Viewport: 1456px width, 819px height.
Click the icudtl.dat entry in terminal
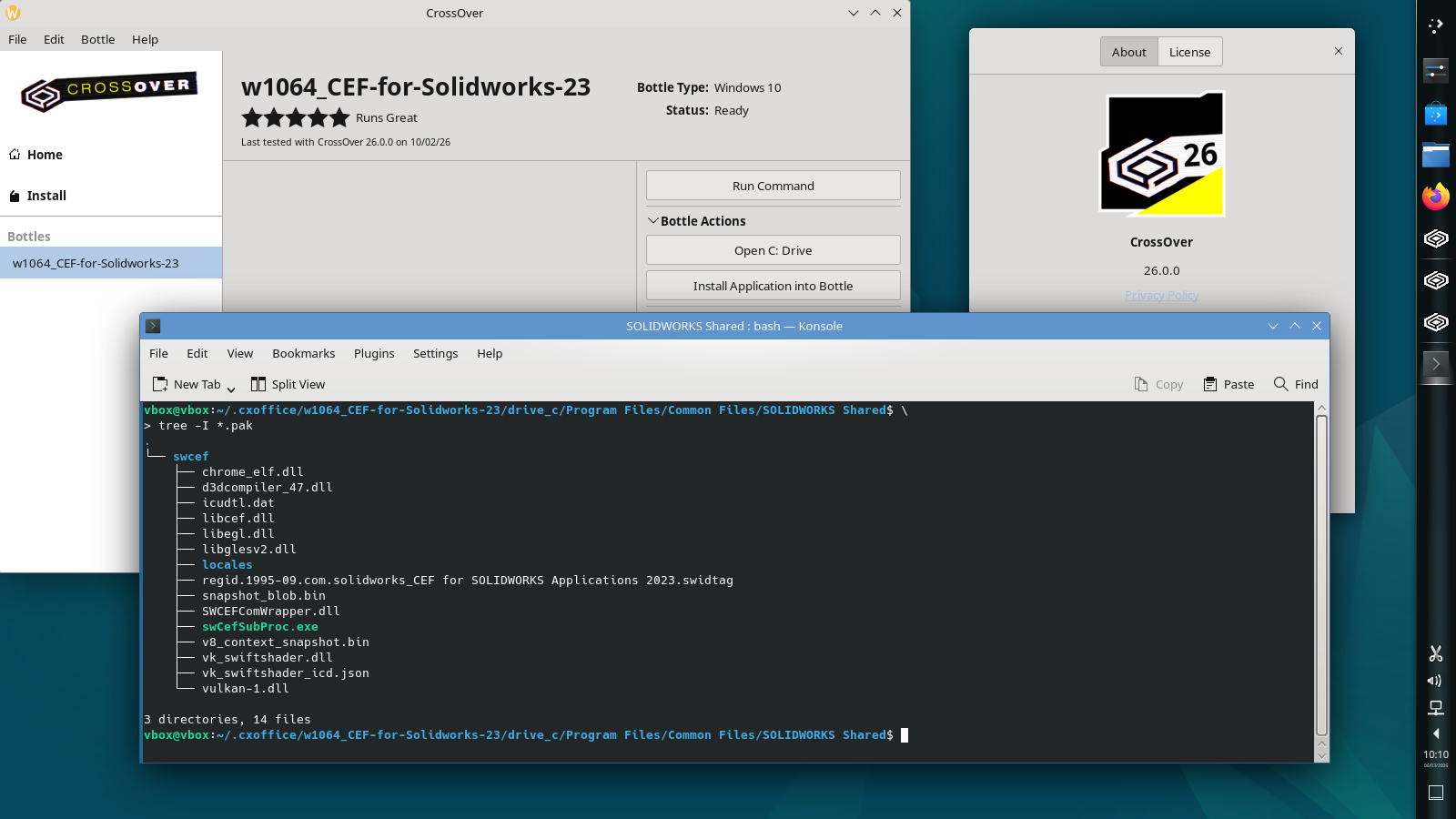click(238, 503)
